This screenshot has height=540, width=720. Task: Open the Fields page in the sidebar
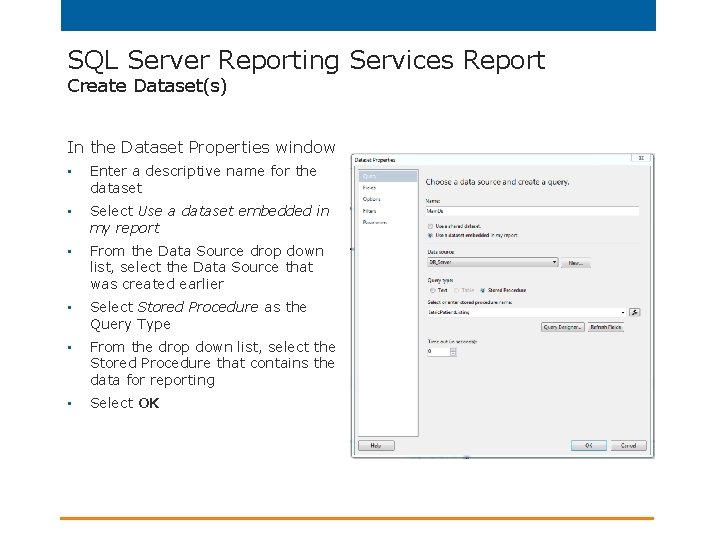(369, 188)
